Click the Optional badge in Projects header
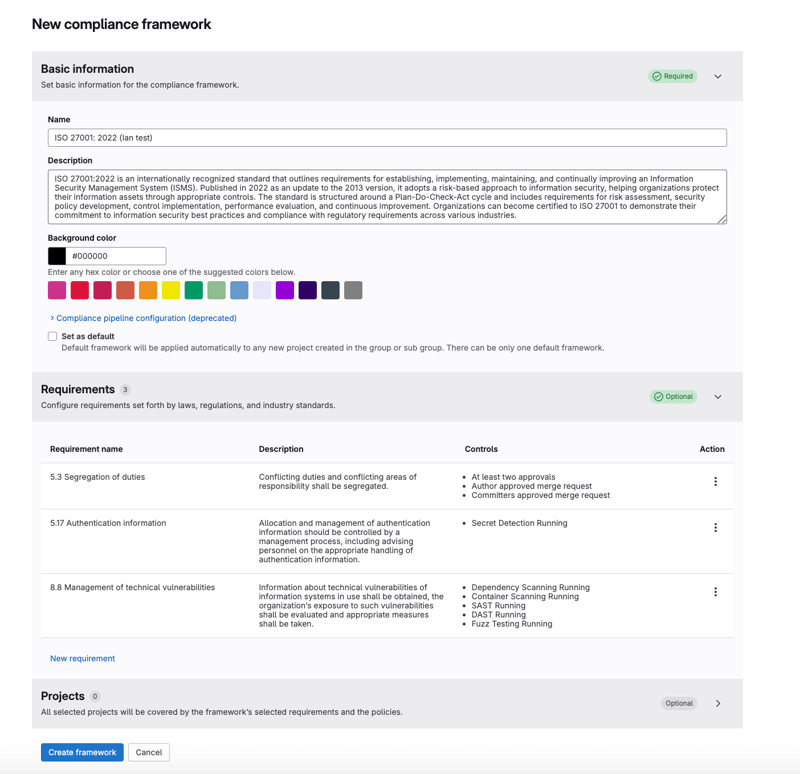 click(x=679, y=703)
